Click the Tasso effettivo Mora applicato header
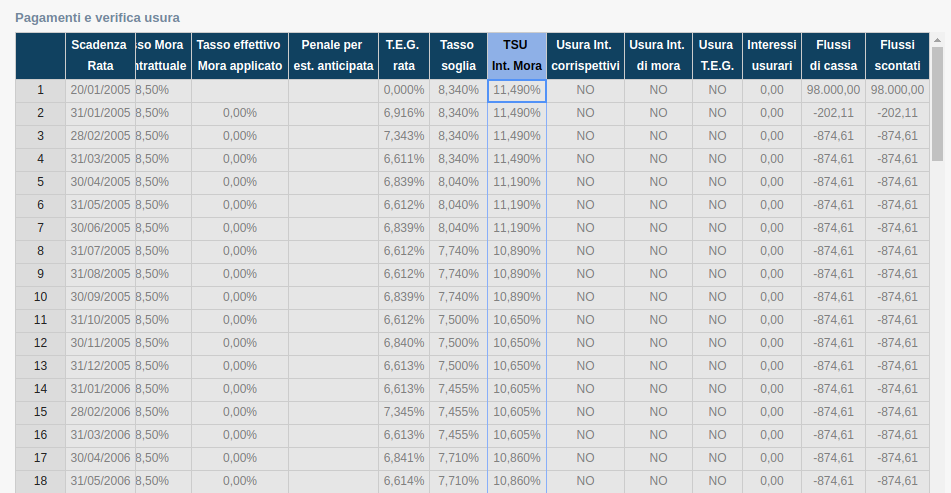The width and height of the screenshot is (951, 493). (240, 56)
